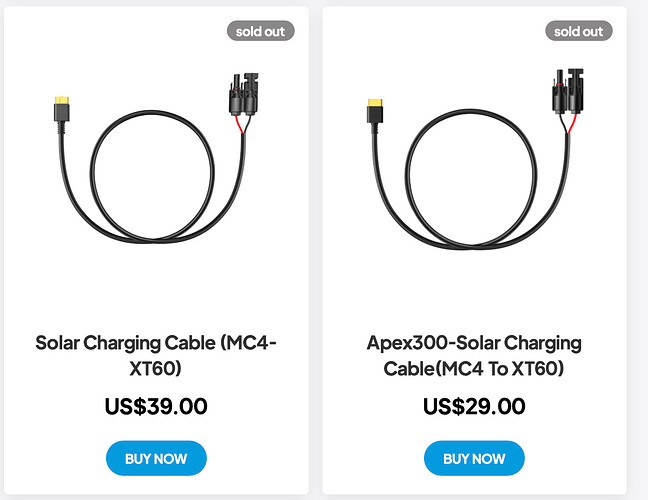Click BUY NOW under the US$29.00 Apex300 cable
The image size is (648, 500).
pyautogui.click(x=474, y=458)
